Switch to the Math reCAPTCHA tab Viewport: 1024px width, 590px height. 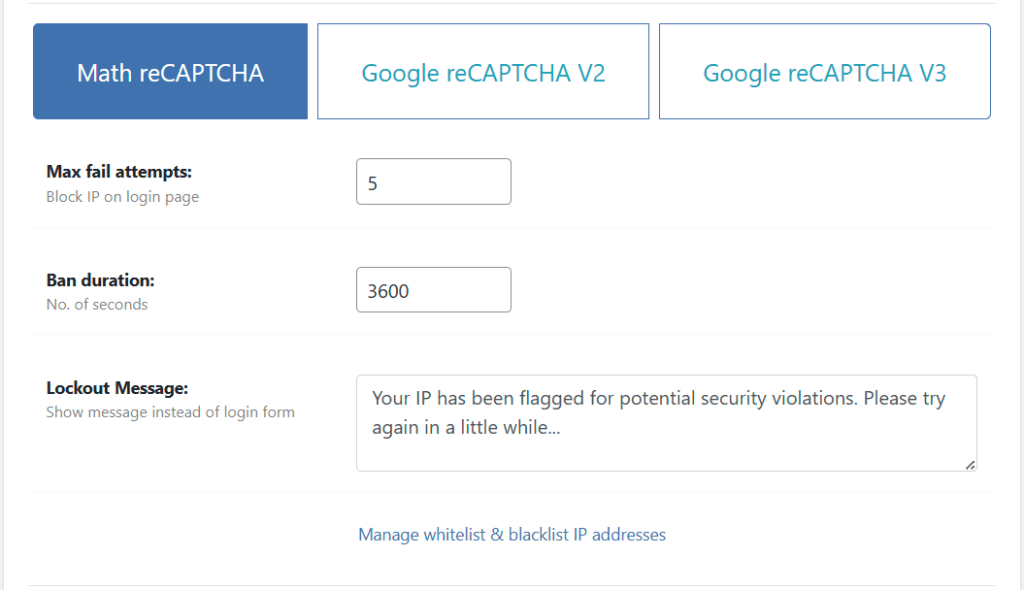pyautogui.click(x=170, y=72)
